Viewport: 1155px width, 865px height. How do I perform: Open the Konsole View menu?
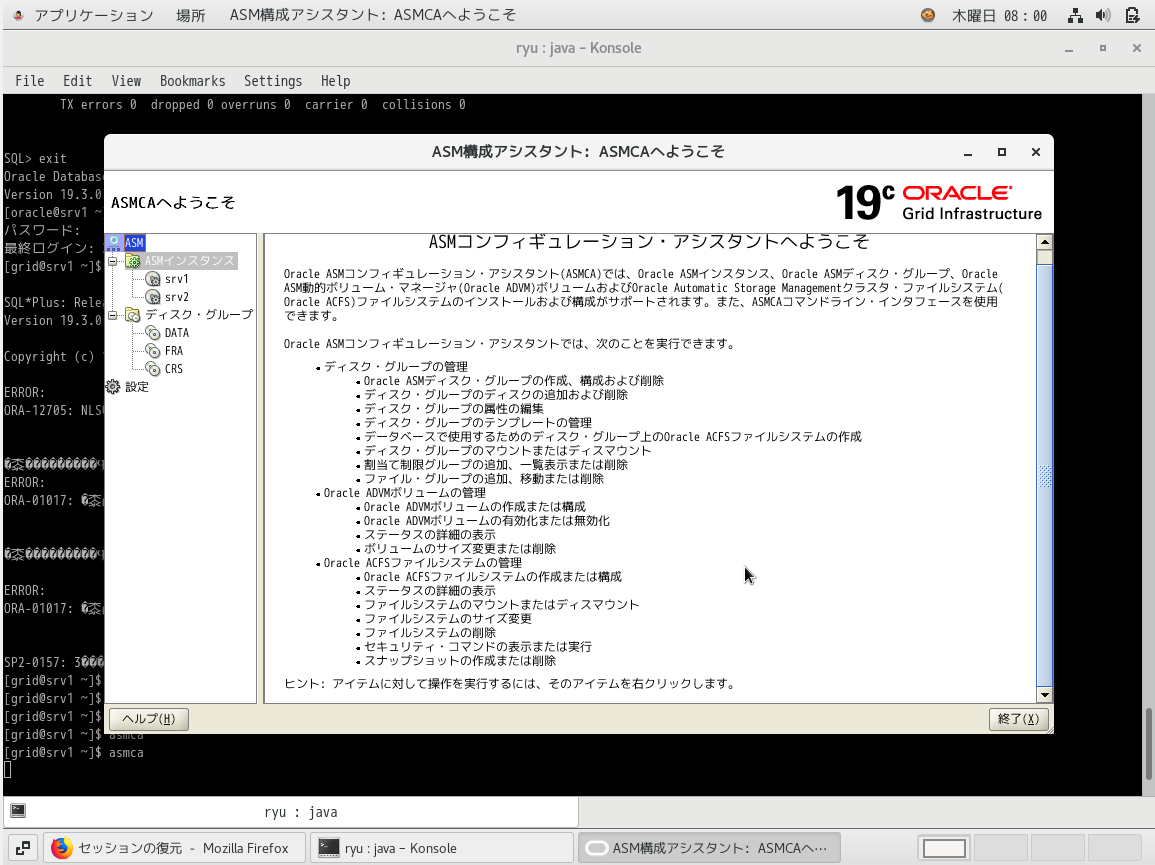pyautogui.click(x=126, y=81)
